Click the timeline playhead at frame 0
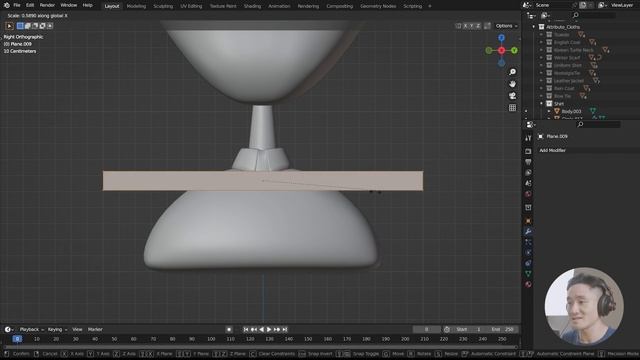640x360 pixels. (x=17, y=339)
